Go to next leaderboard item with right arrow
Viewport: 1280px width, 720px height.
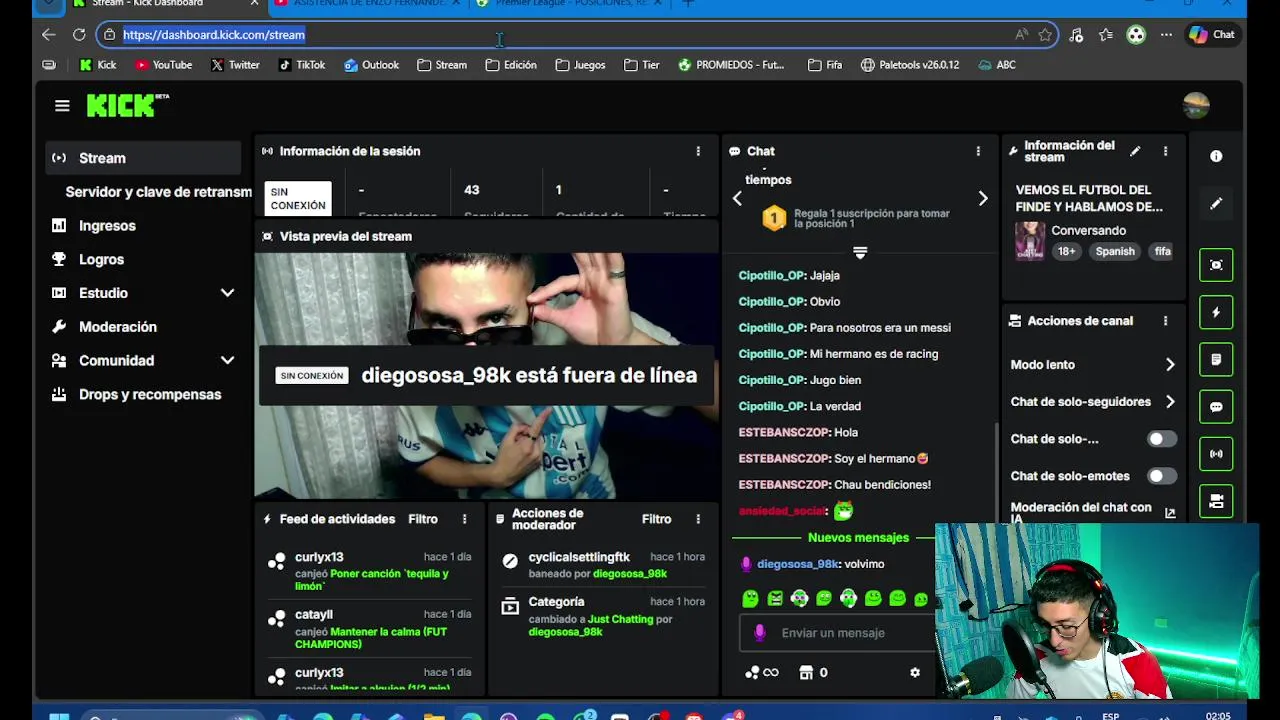982,198
